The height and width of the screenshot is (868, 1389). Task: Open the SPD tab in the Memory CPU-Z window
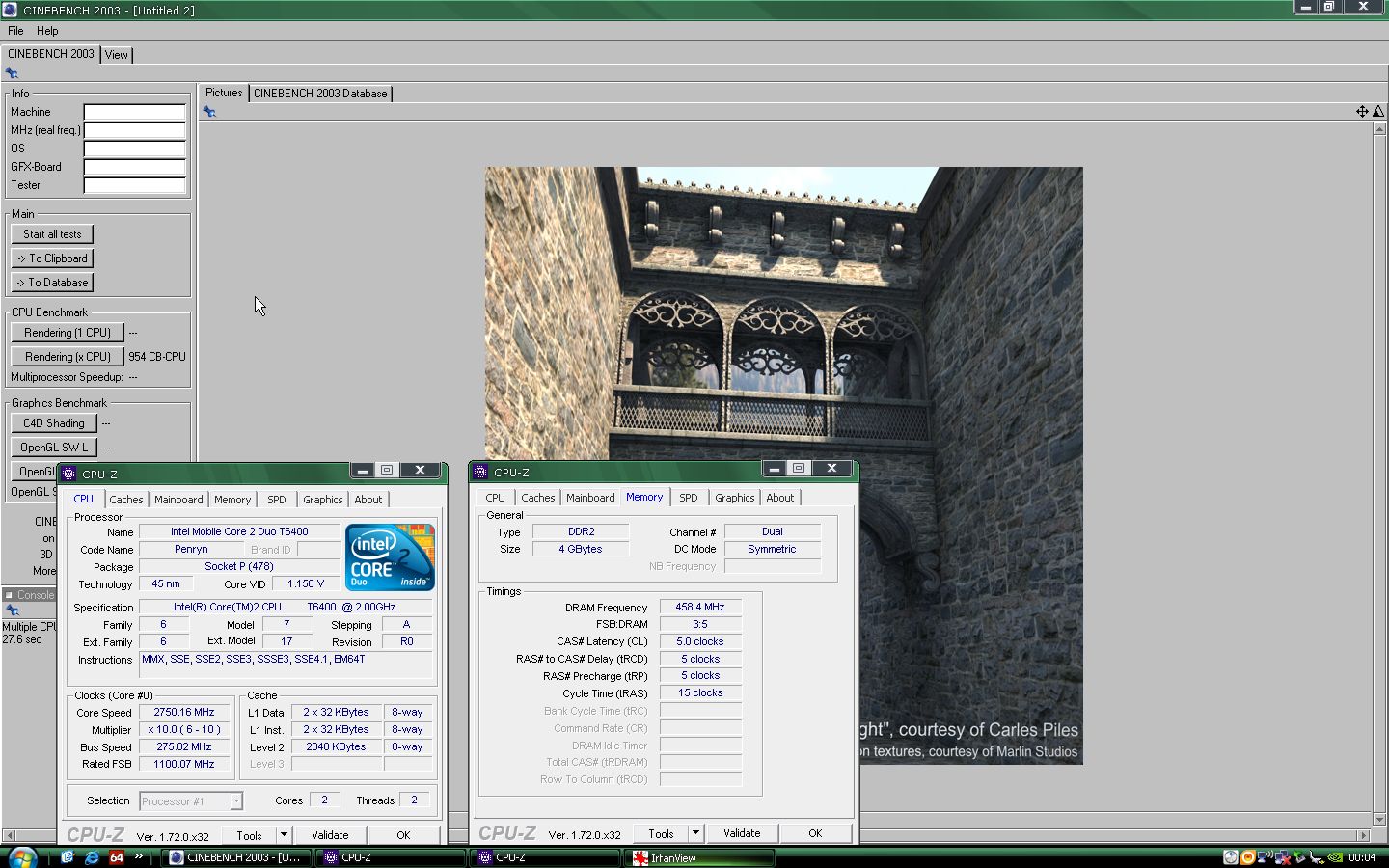(688, 498)
